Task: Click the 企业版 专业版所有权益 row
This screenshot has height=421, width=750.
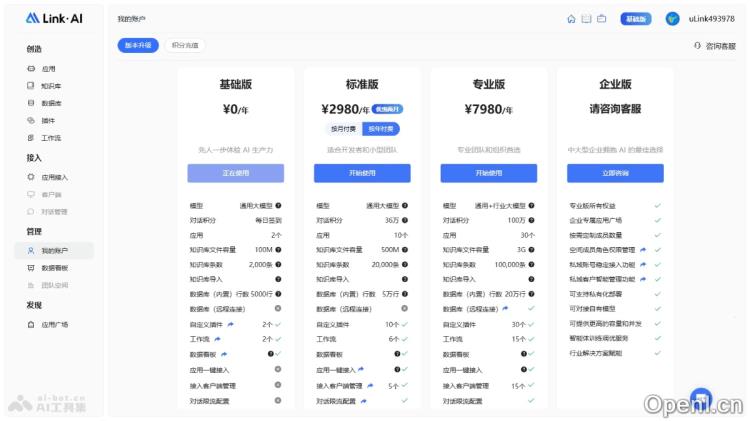Action: (615, 206)
